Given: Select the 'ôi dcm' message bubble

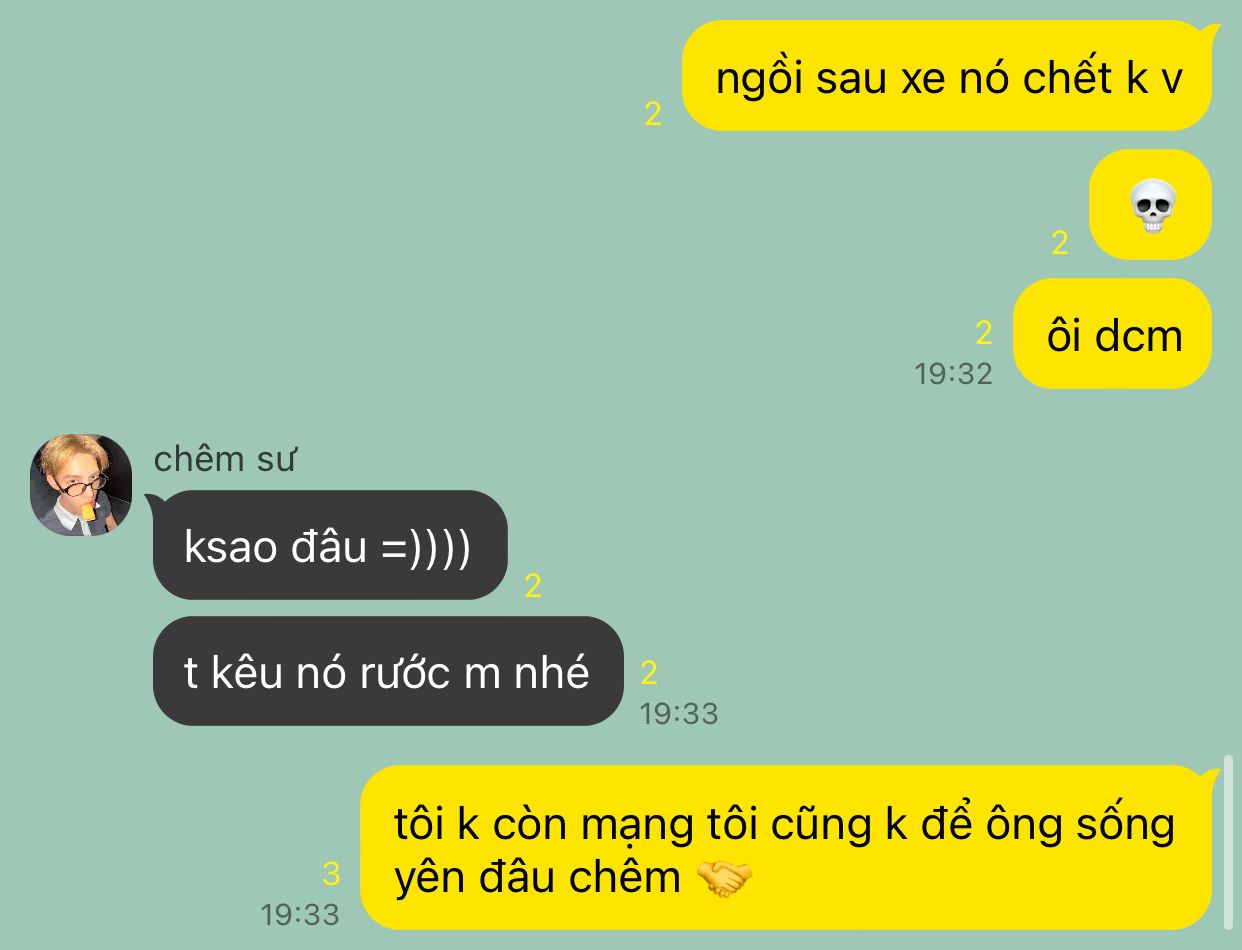Looking at the screenshot, I should (1113, 335).
